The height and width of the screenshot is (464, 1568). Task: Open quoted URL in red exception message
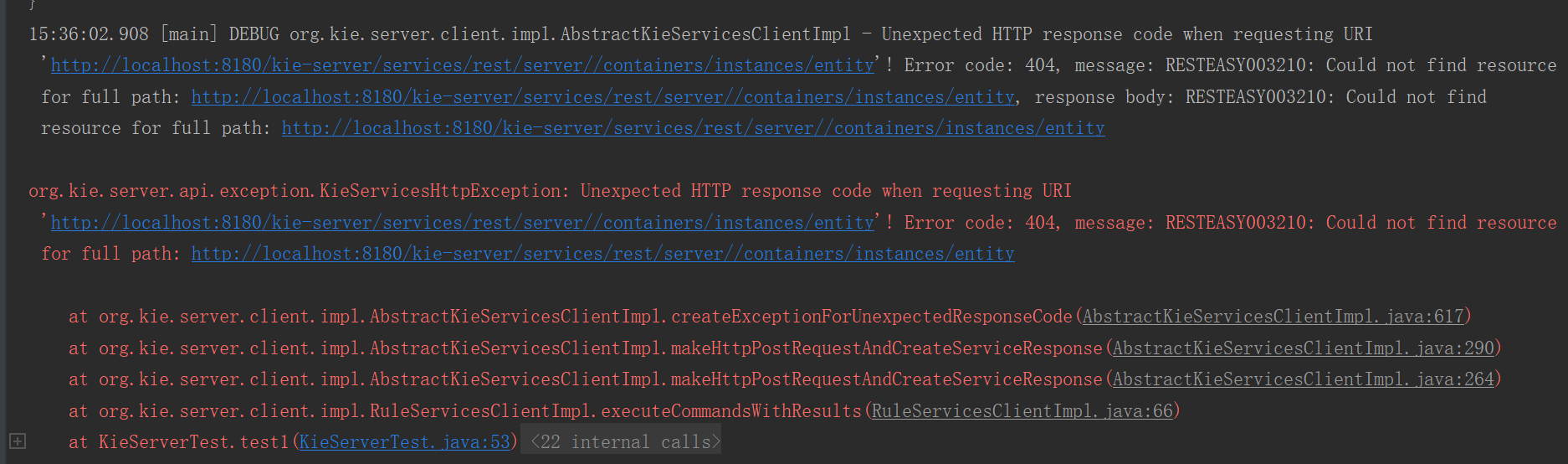click(x=463, y=223)
